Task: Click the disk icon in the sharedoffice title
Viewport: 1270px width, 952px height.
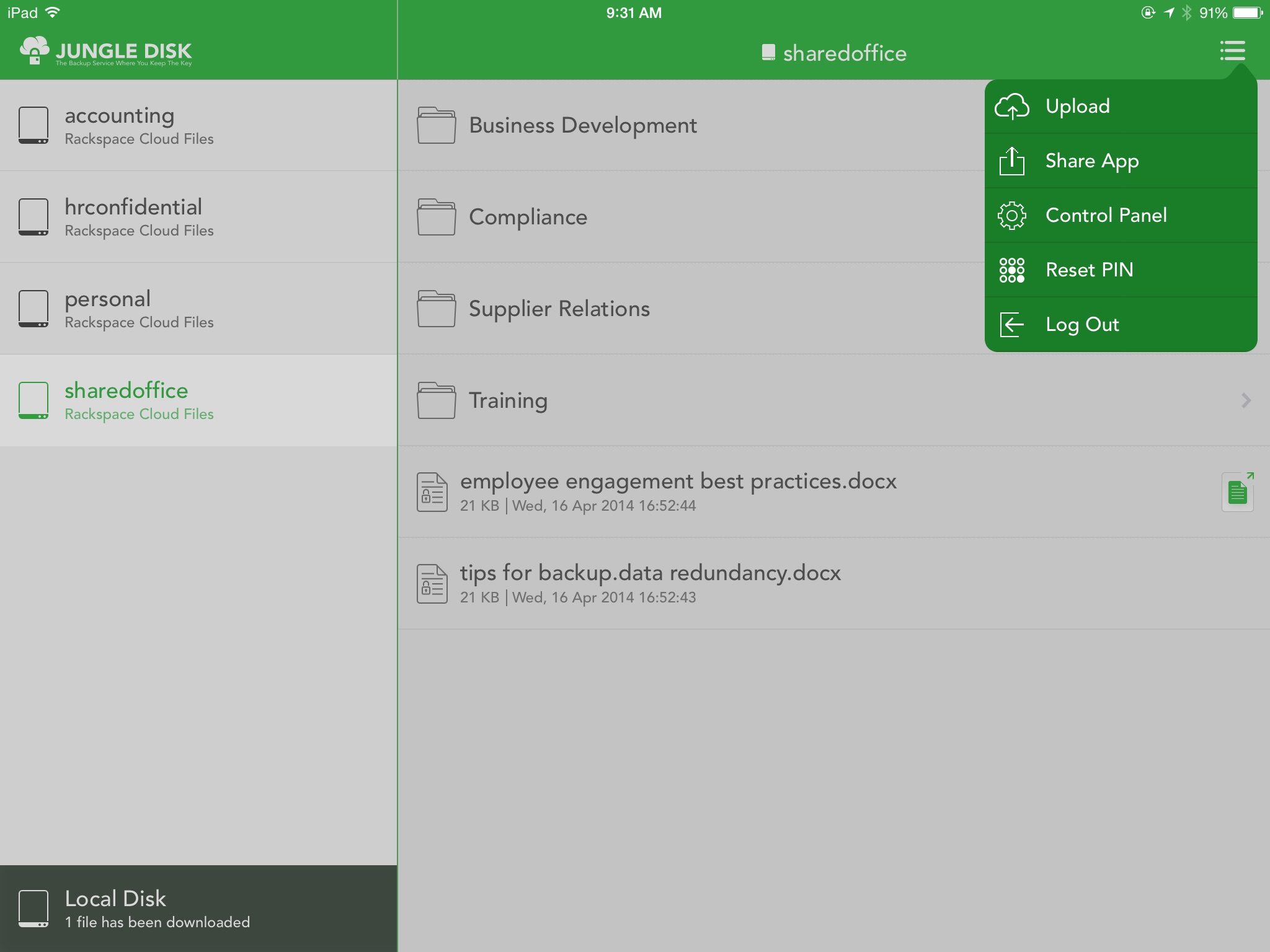Action: (768, 53)
